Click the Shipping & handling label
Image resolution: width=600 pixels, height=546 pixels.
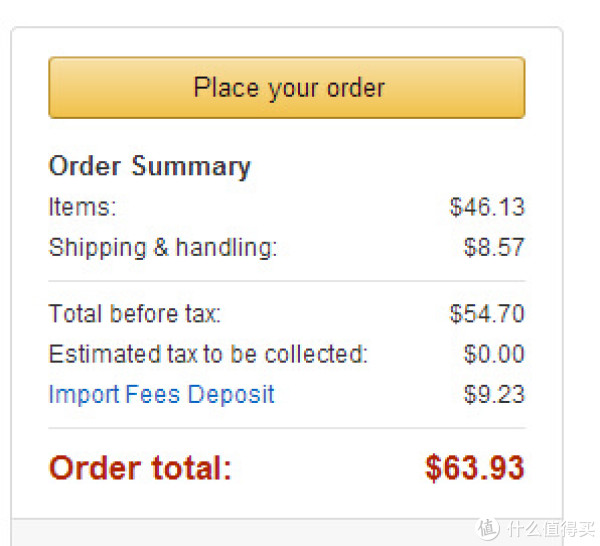point(163,248)
